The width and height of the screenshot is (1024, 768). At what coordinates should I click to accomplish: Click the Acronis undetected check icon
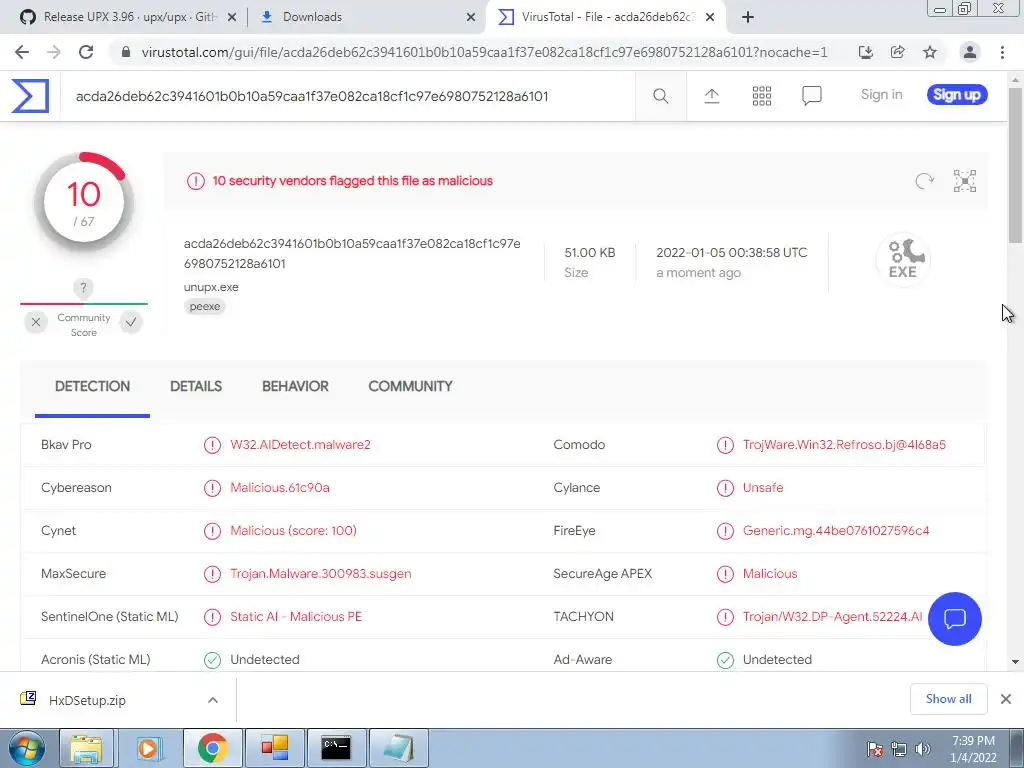212,660
